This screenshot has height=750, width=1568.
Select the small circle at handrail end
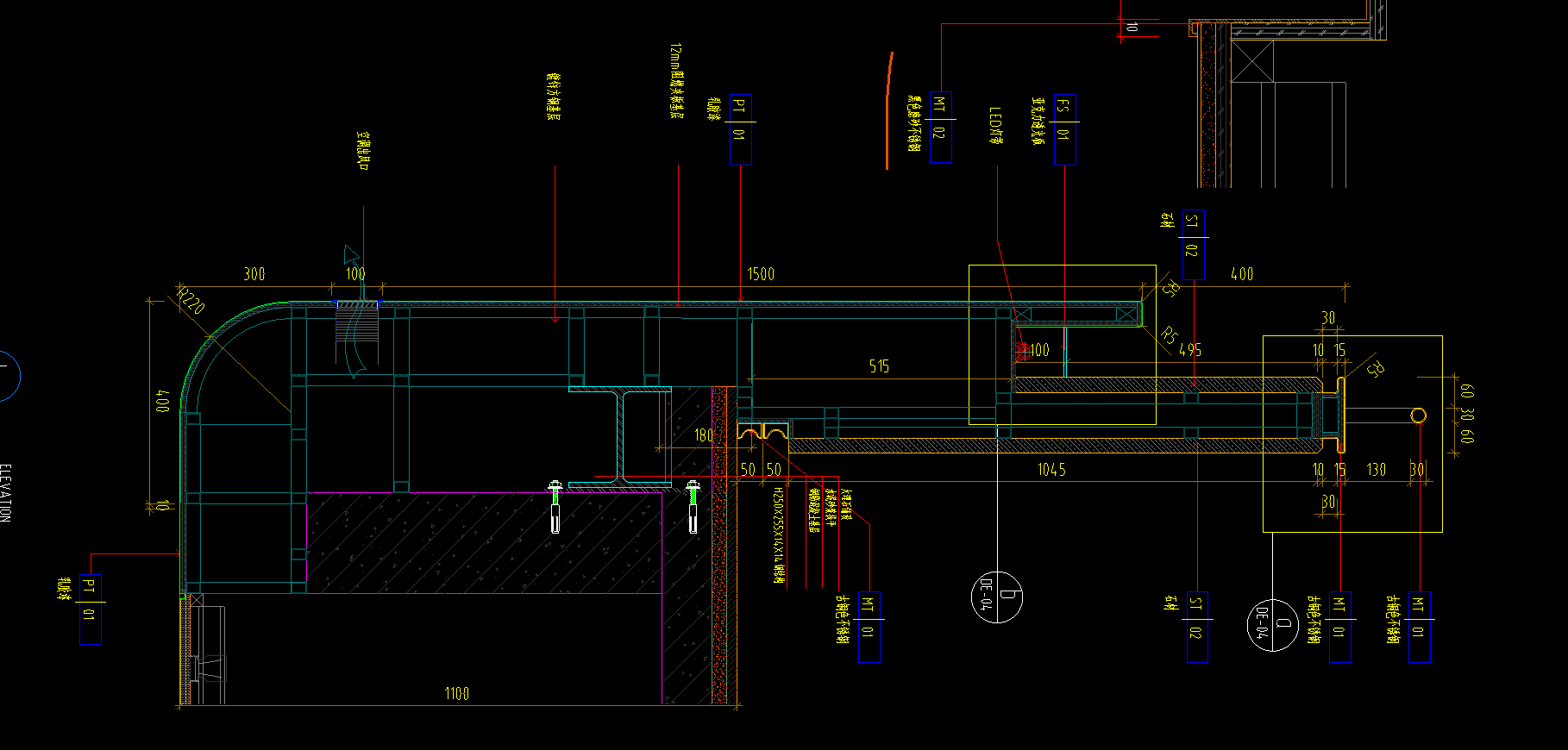(x=1418, y=416)
